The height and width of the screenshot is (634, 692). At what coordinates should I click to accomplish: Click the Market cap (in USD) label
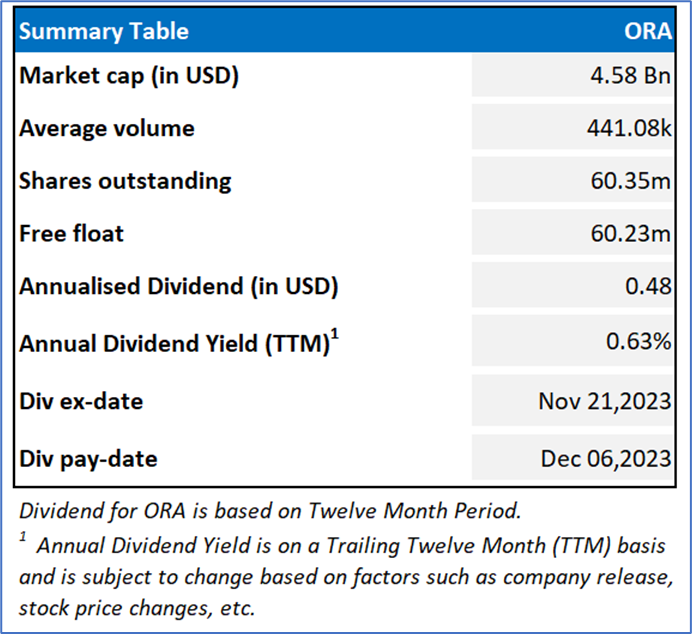(129, 76)
